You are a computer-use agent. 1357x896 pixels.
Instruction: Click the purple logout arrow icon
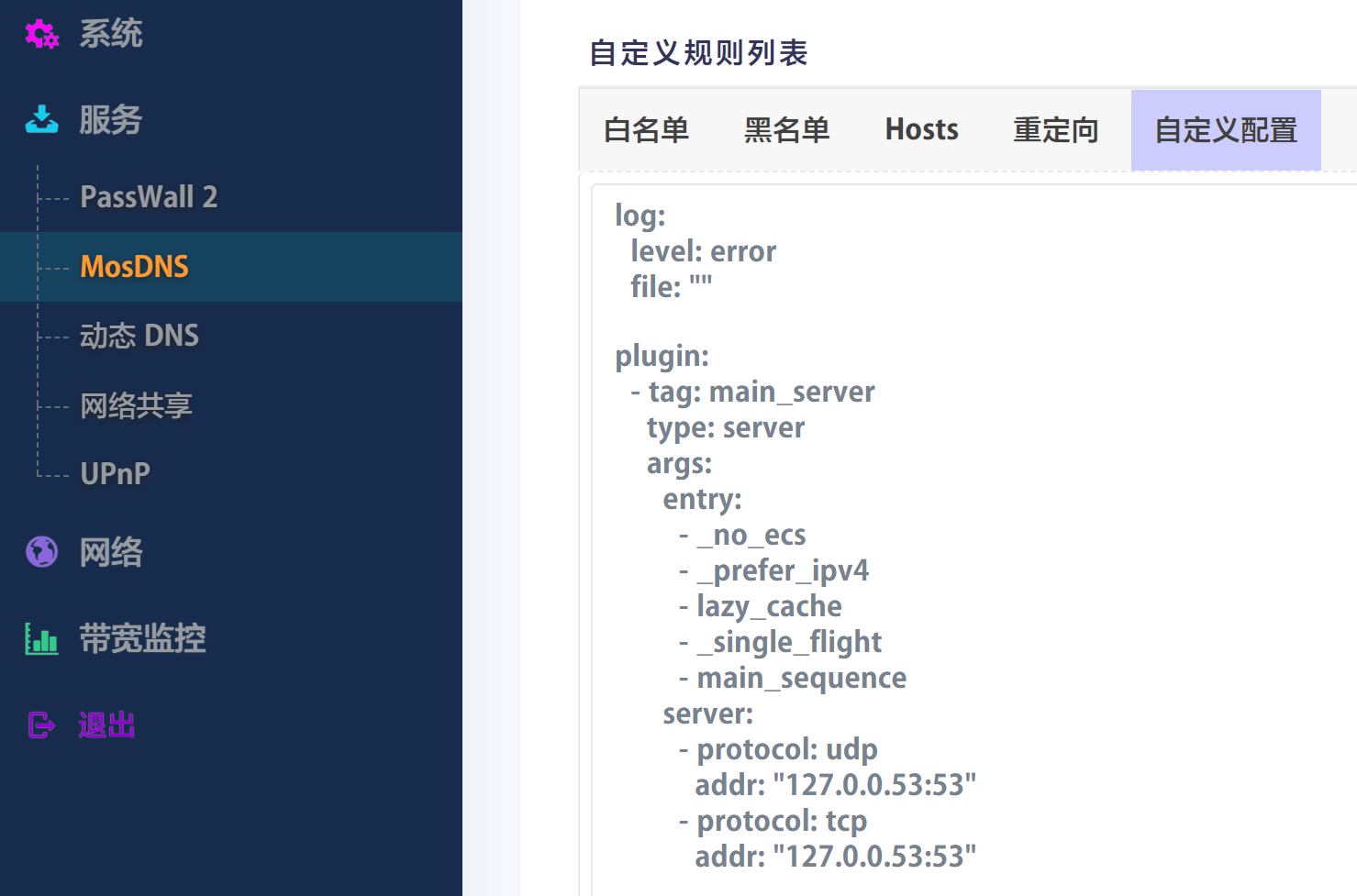click(42, 725)
